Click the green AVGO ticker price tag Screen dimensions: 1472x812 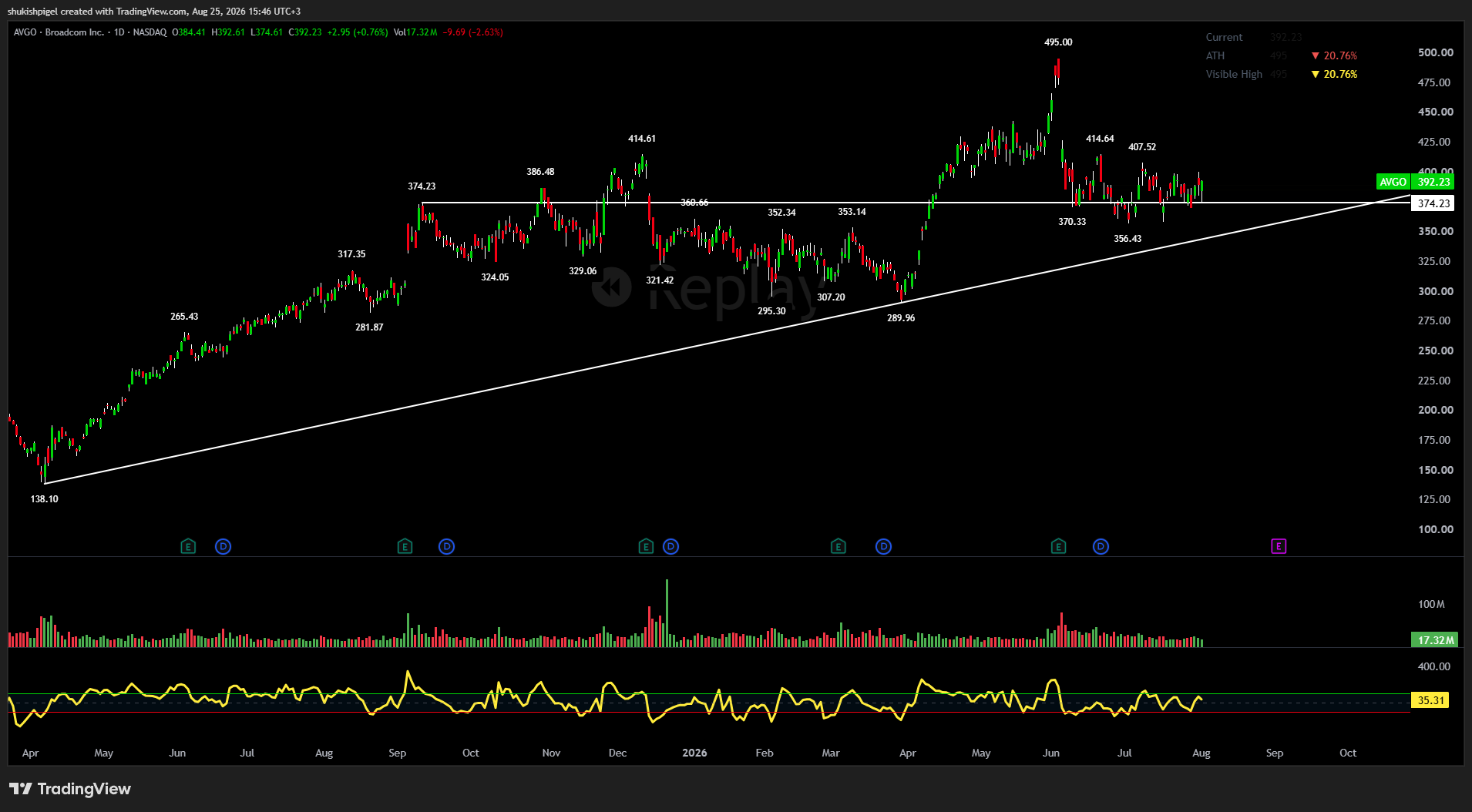1393,182
